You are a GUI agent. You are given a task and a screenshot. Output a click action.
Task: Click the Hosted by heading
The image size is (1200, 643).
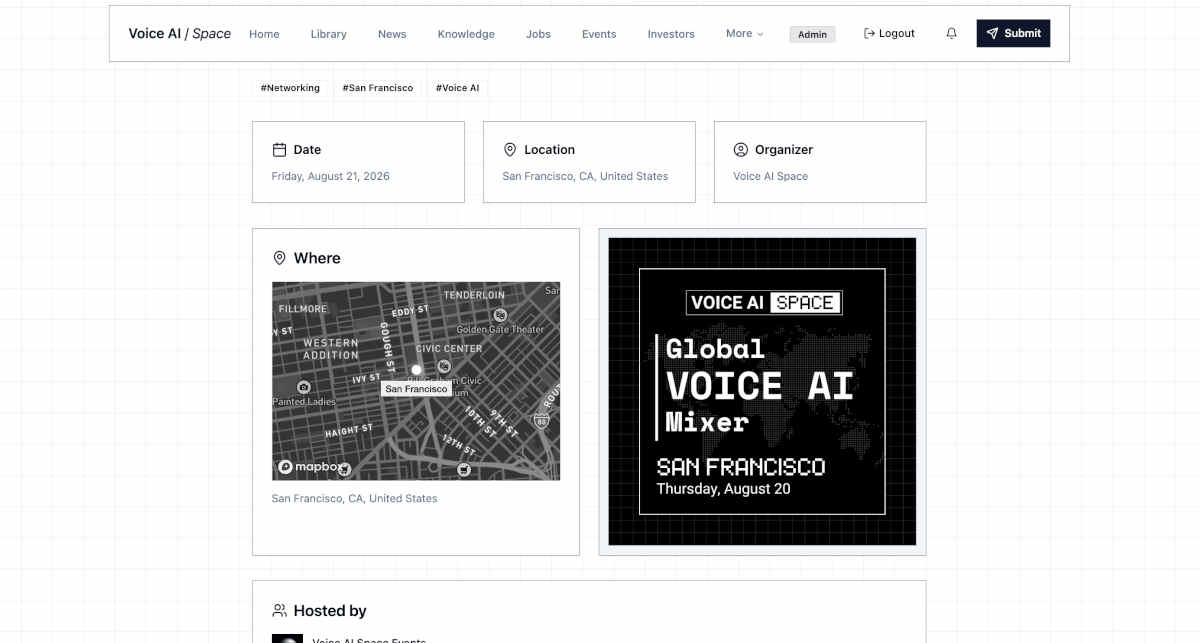[330, 611]
